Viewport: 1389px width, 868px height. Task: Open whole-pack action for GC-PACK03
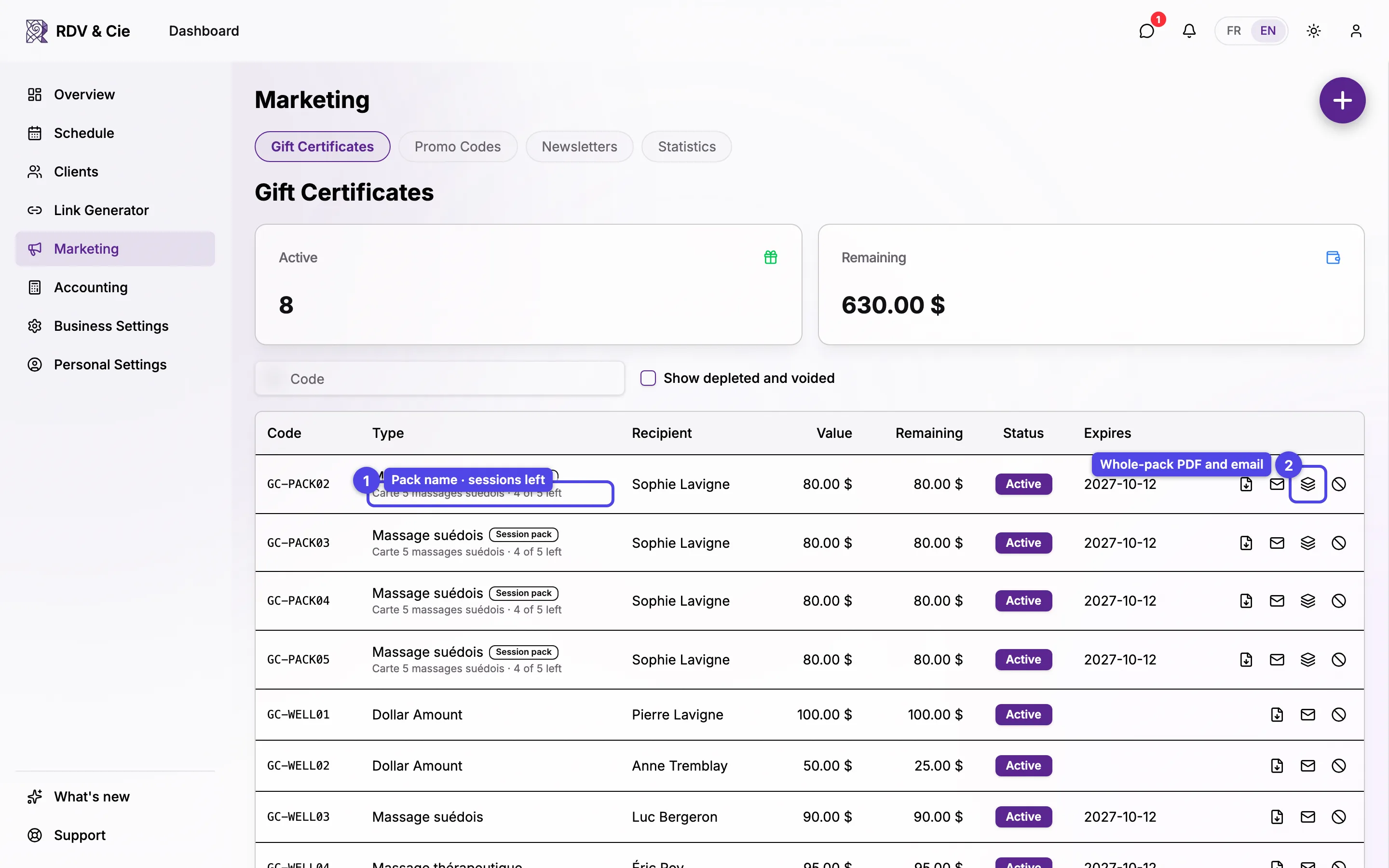click(1307, 542)
